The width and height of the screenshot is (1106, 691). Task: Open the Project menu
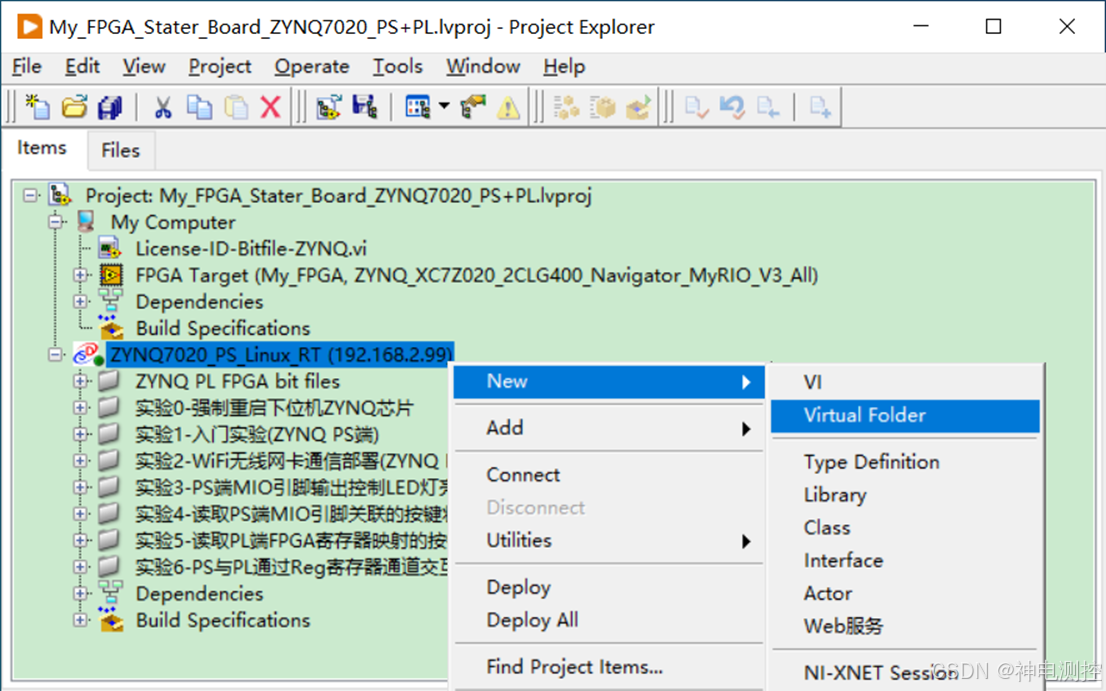[219, 66]
